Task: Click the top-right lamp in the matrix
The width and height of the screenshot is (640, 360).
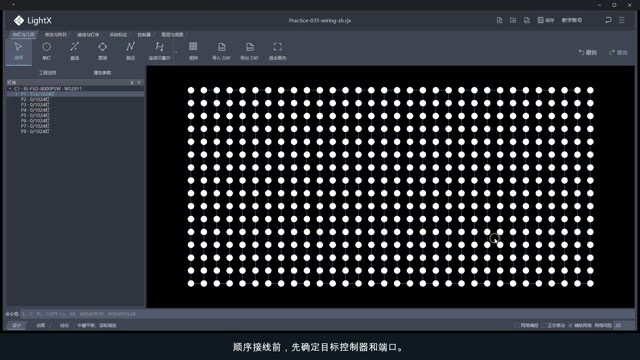Action: (x=590, y=90)
